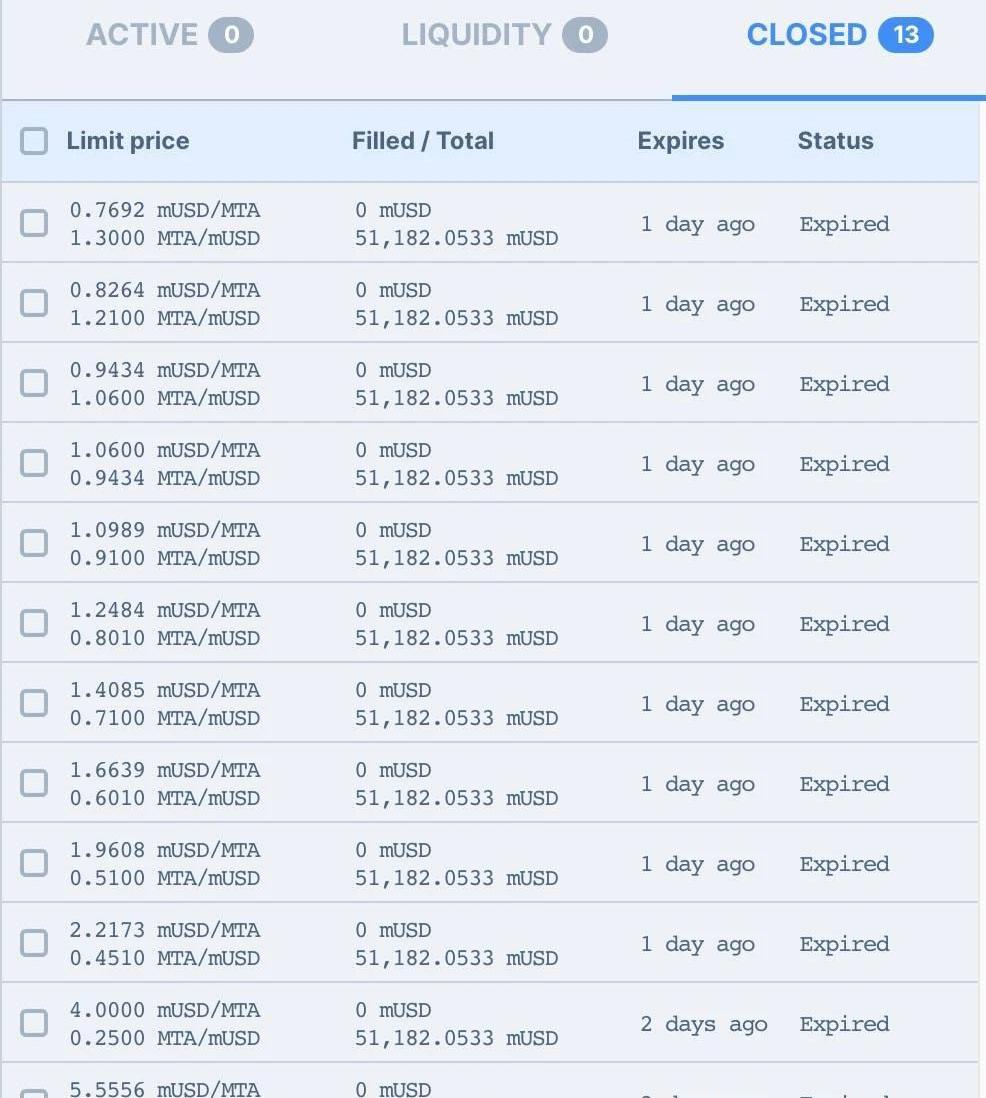Select the 0.8264 mUSD/MTA order checkbox
Image resolution: width=986 pixels, height=1098 pixels.
coord(34,303)
